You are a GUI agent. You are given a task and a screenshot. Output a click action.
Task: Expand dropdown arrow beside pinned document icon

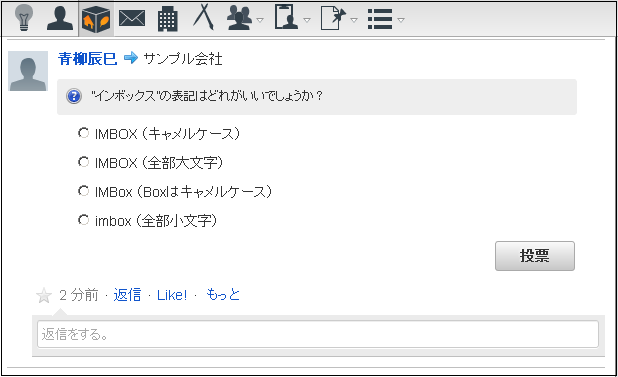coord(354,20)
